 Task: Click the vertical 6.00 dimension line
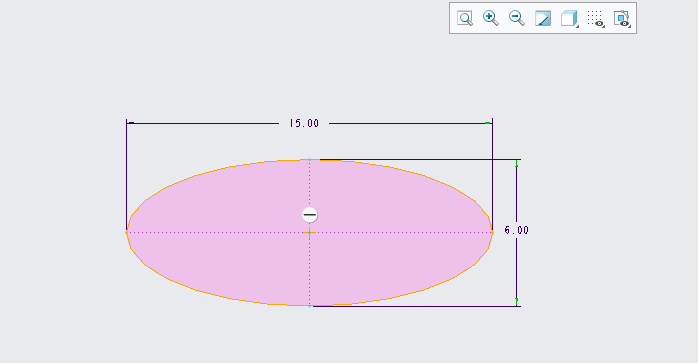tap(516, 267)
